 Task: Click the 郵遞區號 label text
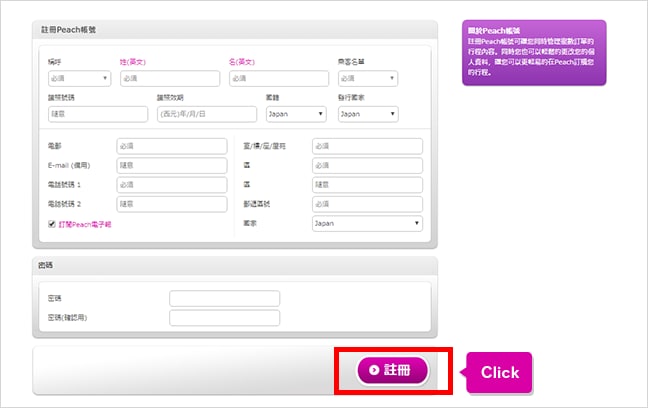[x=257, y=204]
